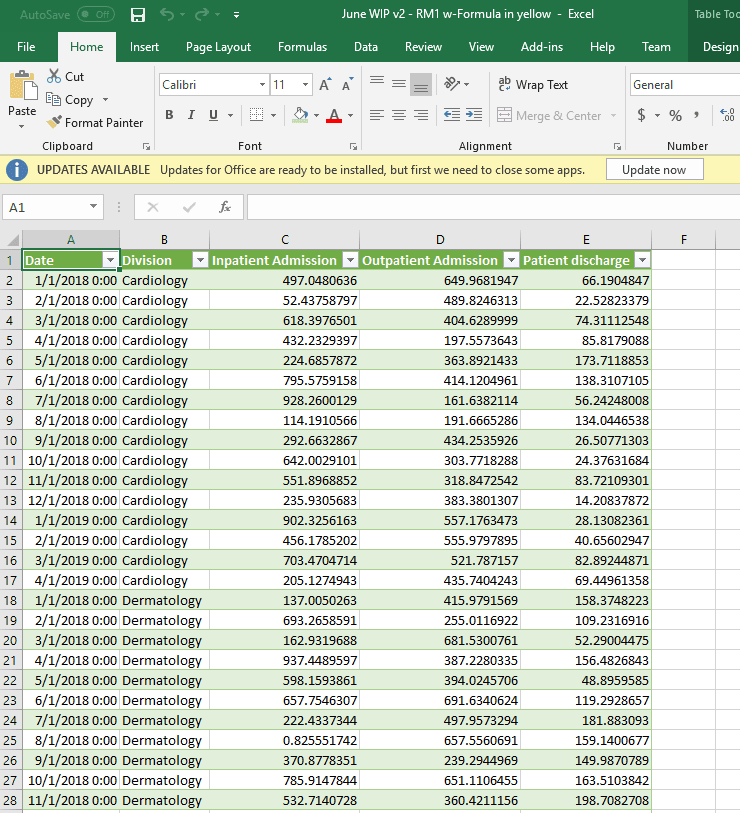Viewport: 740px width, 813px height.
Task: Open the underline style dropdown arrow
Action: pyautogui.click(x=230, y=116)
